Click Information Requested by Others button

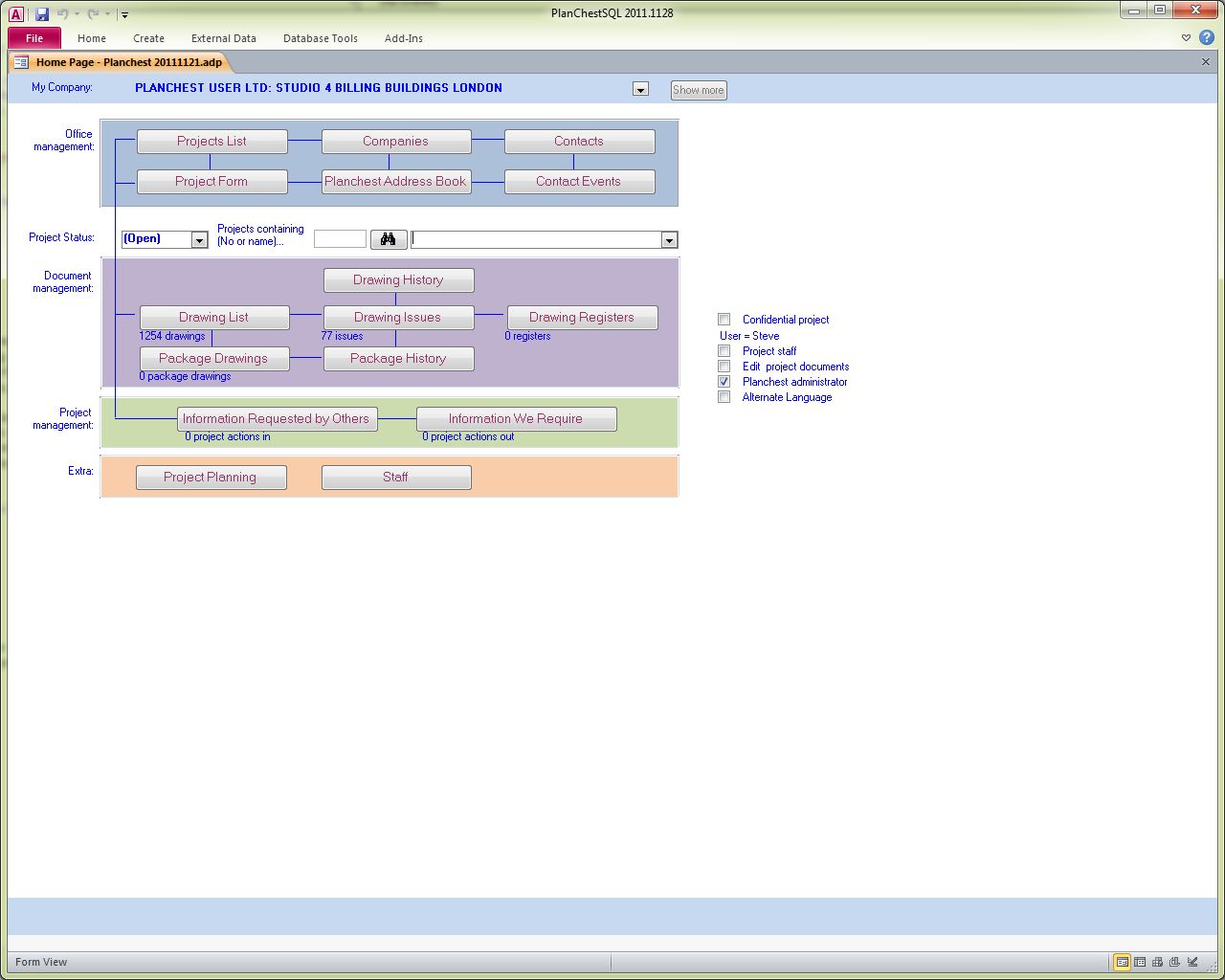pos(278,419)
